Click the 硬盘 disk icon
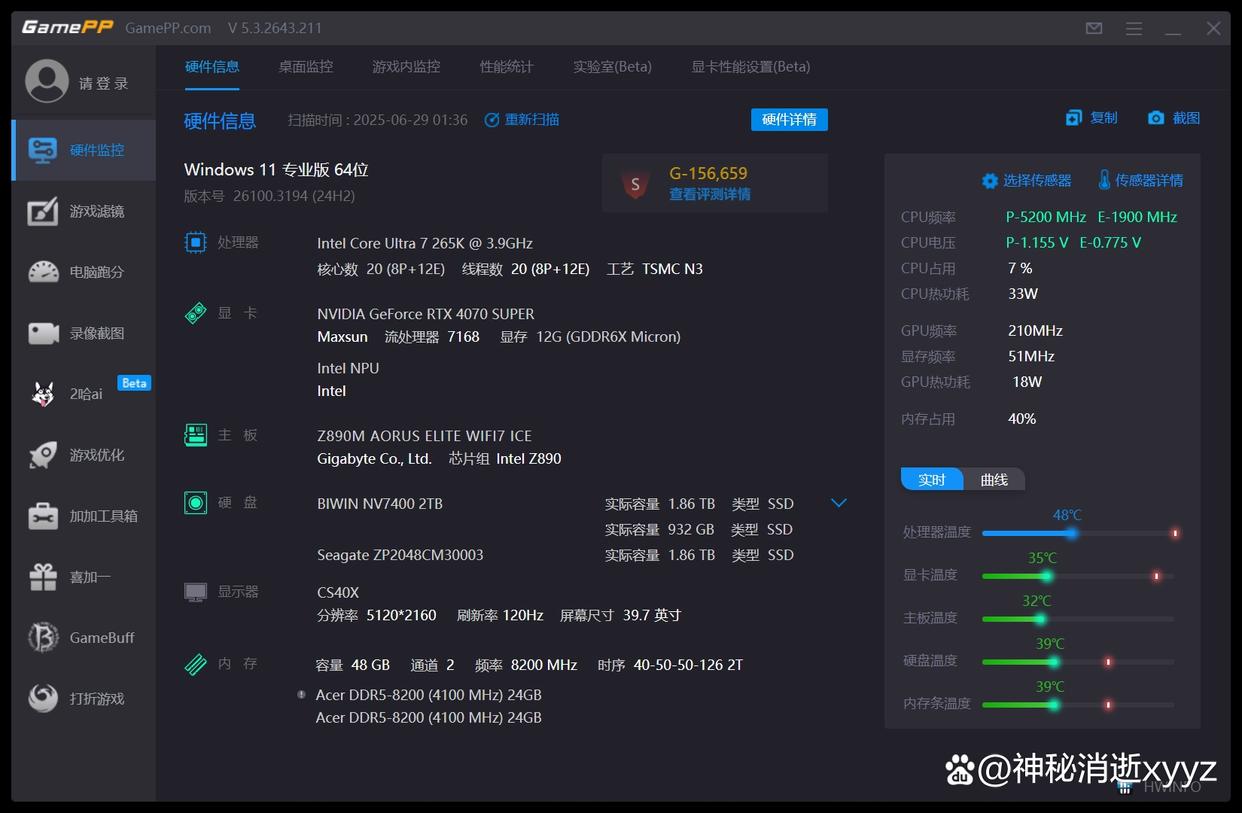This screenshot has width=1242, height=813. coord(196,503)
